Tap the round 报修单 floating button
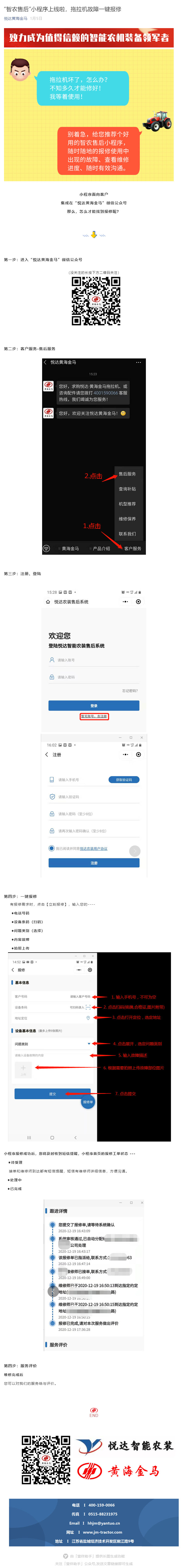 pyautogui.click(x=88, y=1102)
